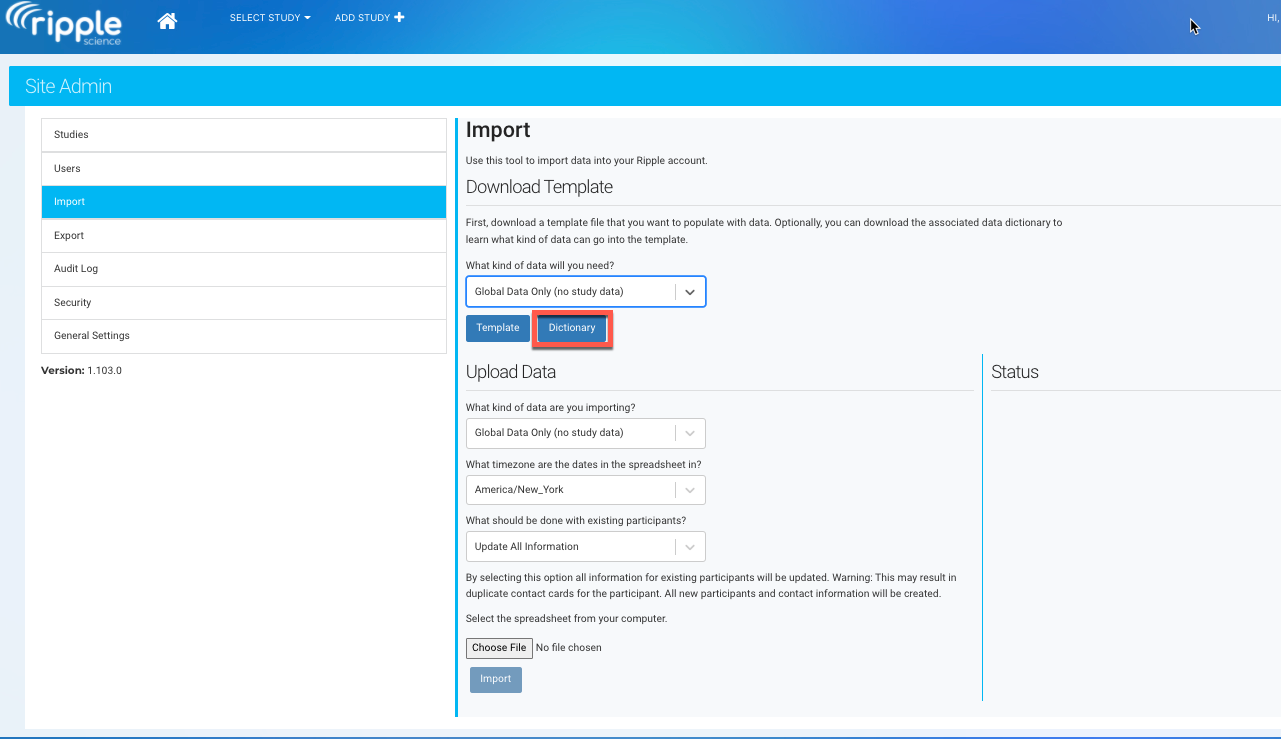Click Choose File to select spreadsheet
Viewport: 1281px width, 739px height.
pyautogui.click(x=499, y=648)
